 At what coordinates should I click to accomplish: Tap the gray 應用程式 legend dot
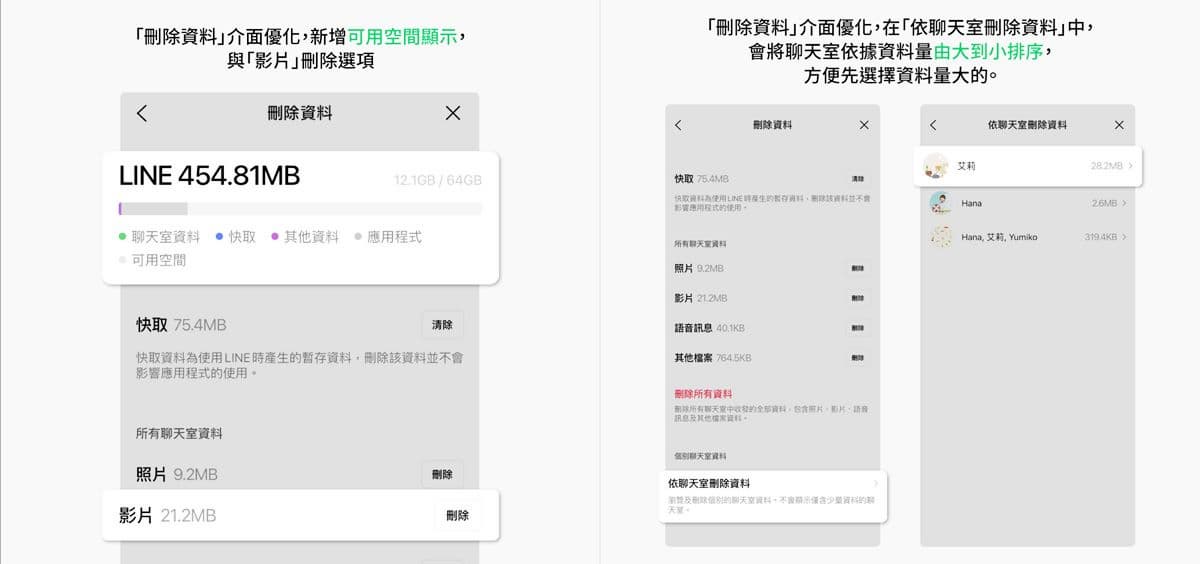point(357,237)
